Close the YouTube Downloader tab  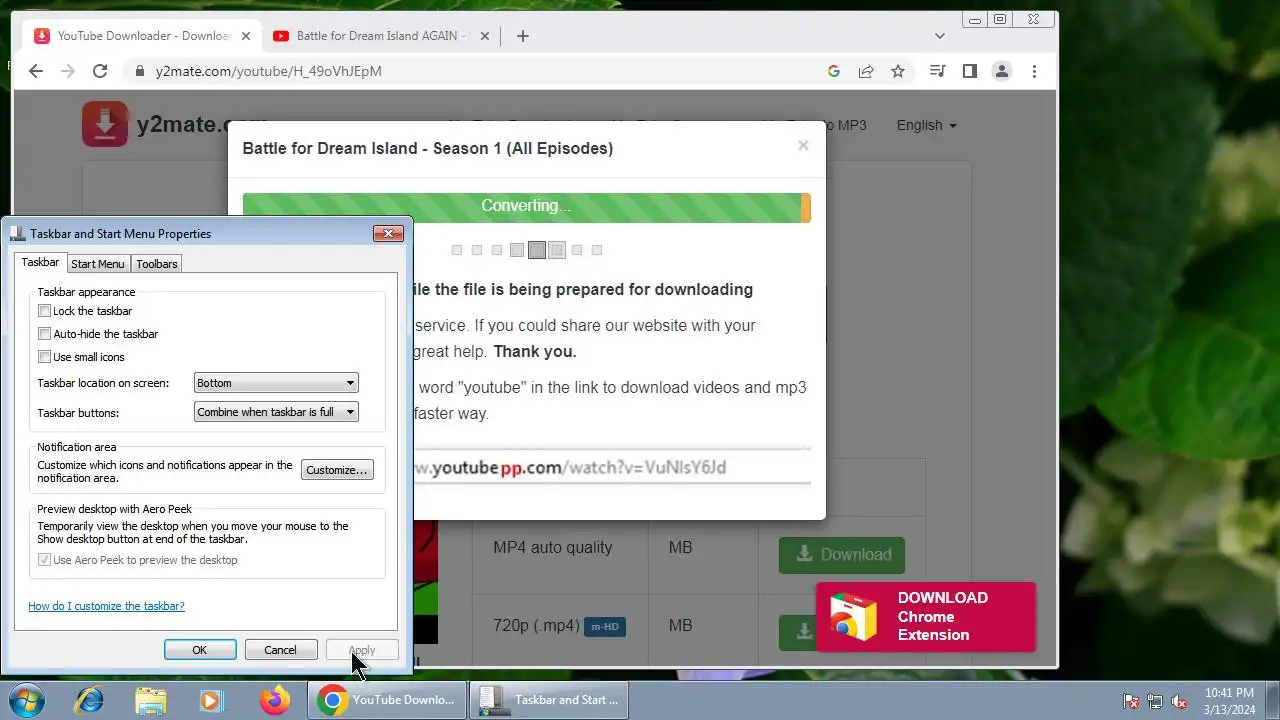[246, 36]
